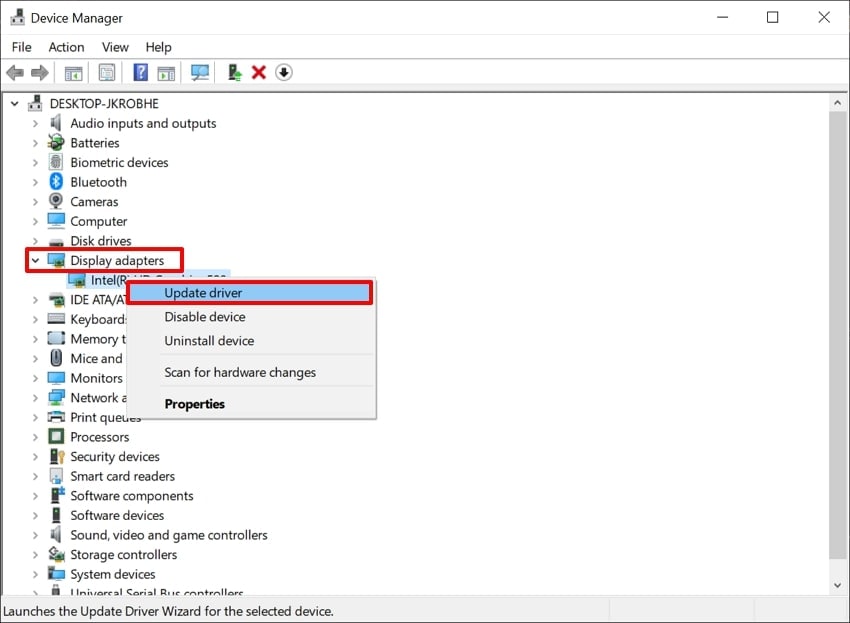The height and width of the screenshot is (623, 850).
Task: Click the Disable device down-arrow toolbar icon
Action: (283, 71)
